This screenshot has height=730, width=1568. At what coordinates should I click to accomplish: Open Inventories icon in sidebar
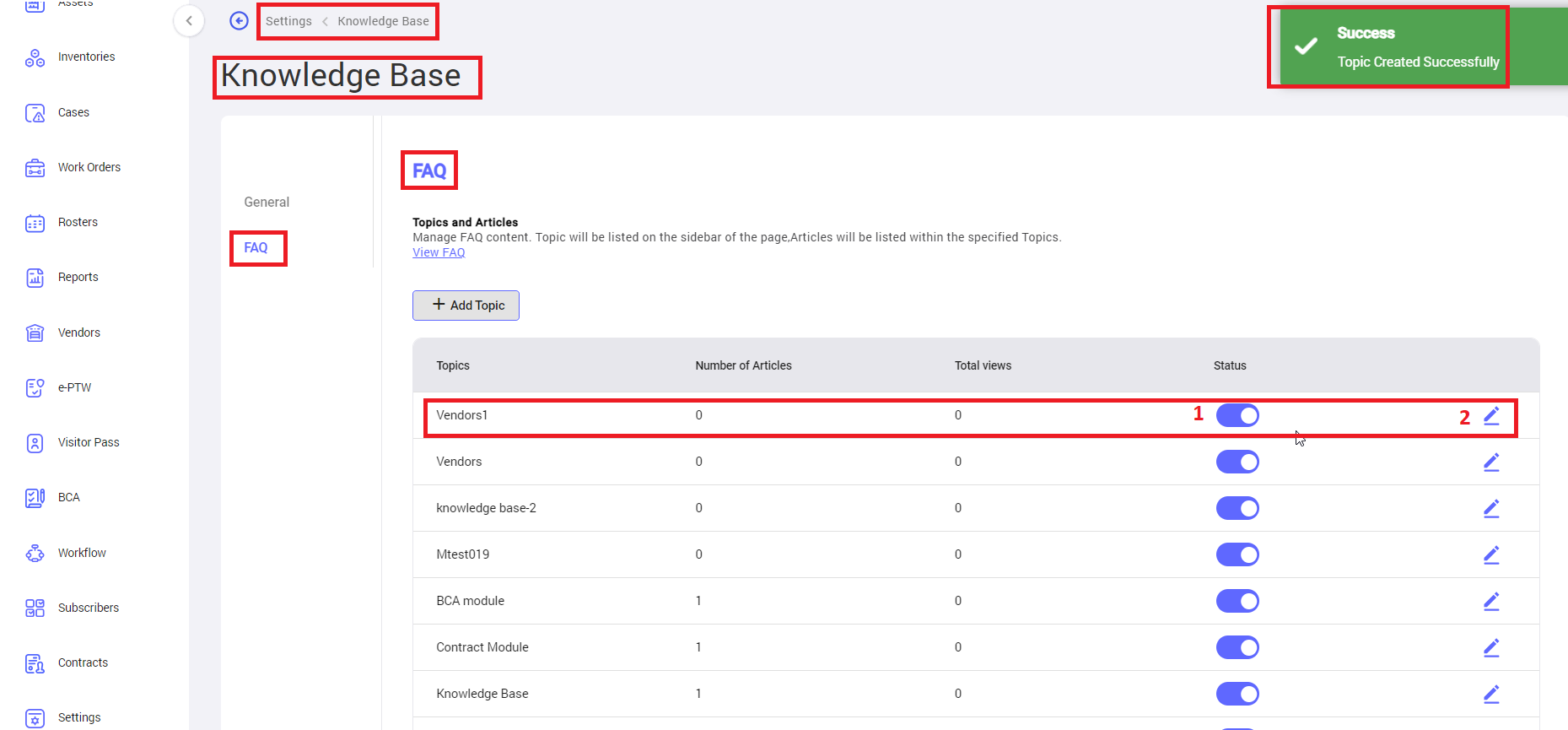[35, 57]
